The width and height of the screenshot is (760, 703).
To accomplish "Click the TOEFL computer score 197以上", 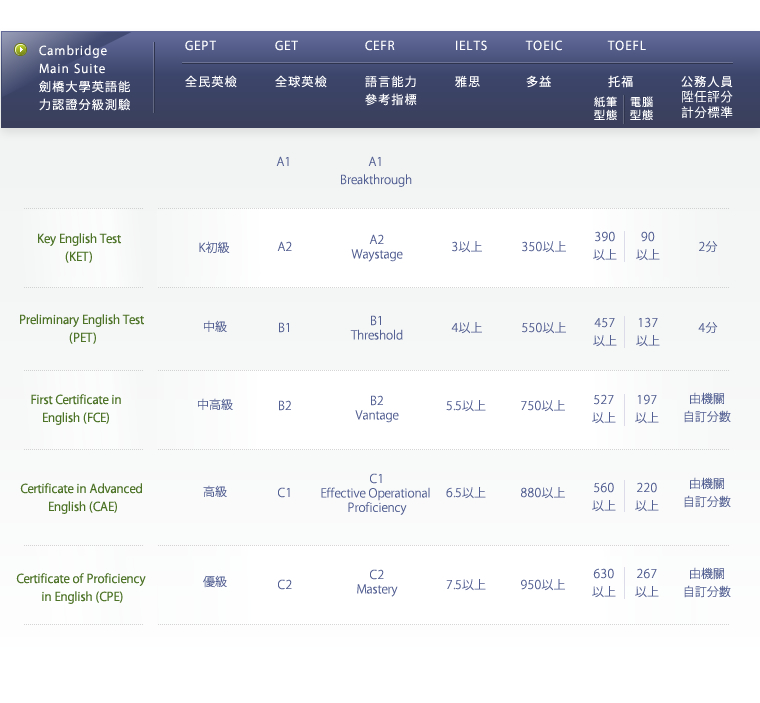I will [647, 409].
